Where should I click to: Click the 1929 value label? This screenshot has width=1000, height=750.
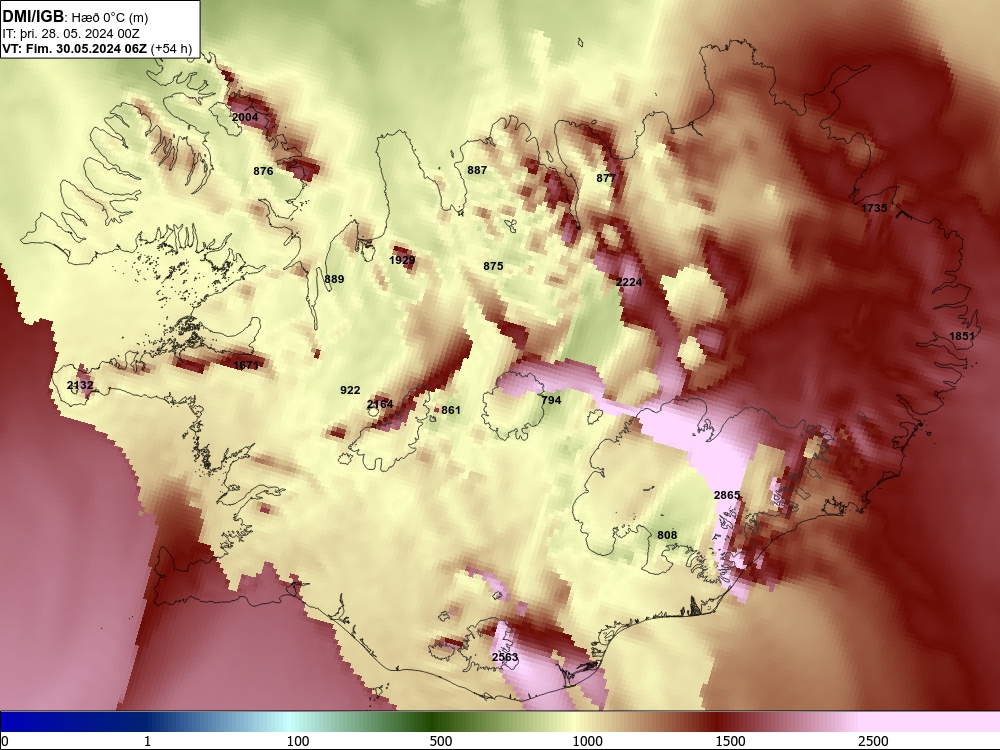402,260
